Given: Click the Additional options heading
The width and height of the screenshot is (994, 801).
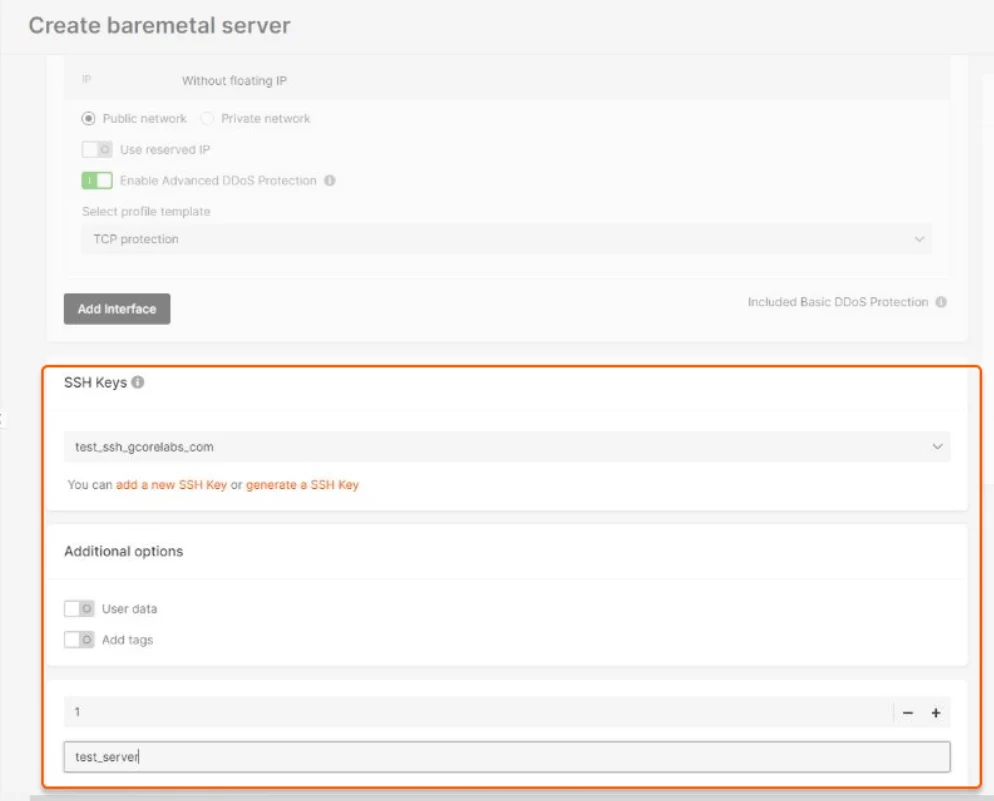Looking at the screenshot, I should 124,551.
